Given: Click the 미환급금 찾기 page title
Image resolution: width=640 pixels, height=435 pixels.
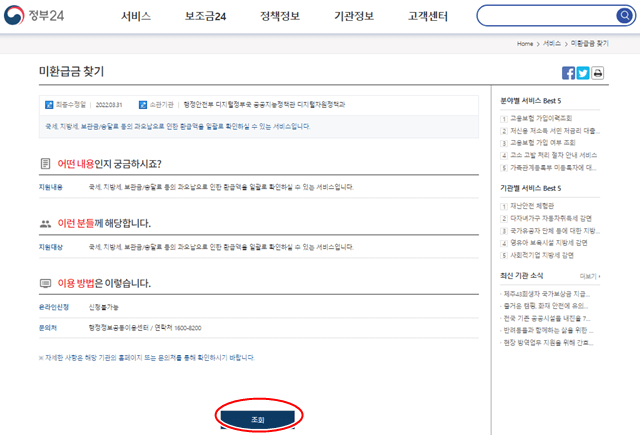Looking at the screenshot, I should [71, 71].
